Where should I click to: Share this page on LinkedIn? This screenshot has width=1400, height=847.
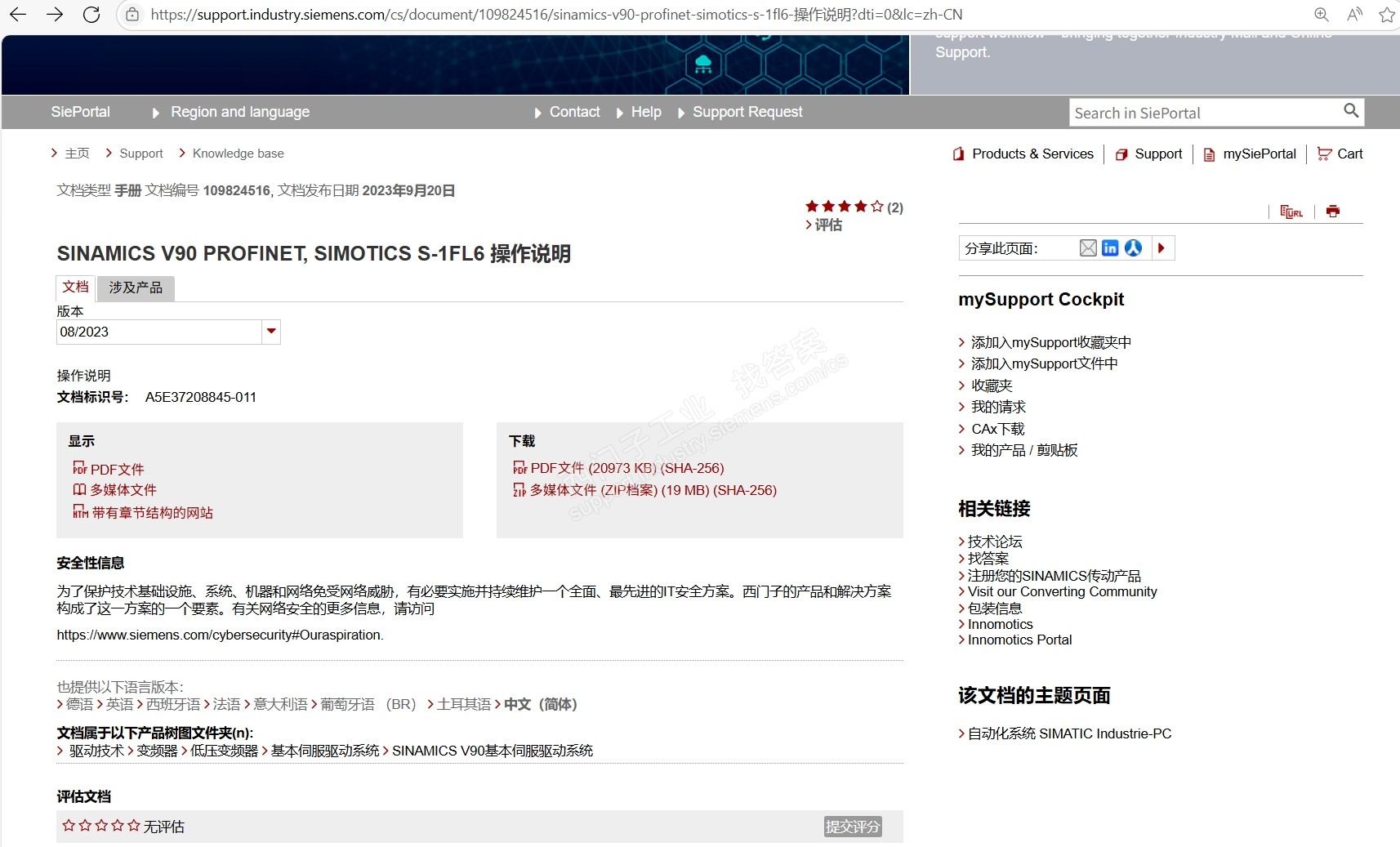pos(1110,248)
